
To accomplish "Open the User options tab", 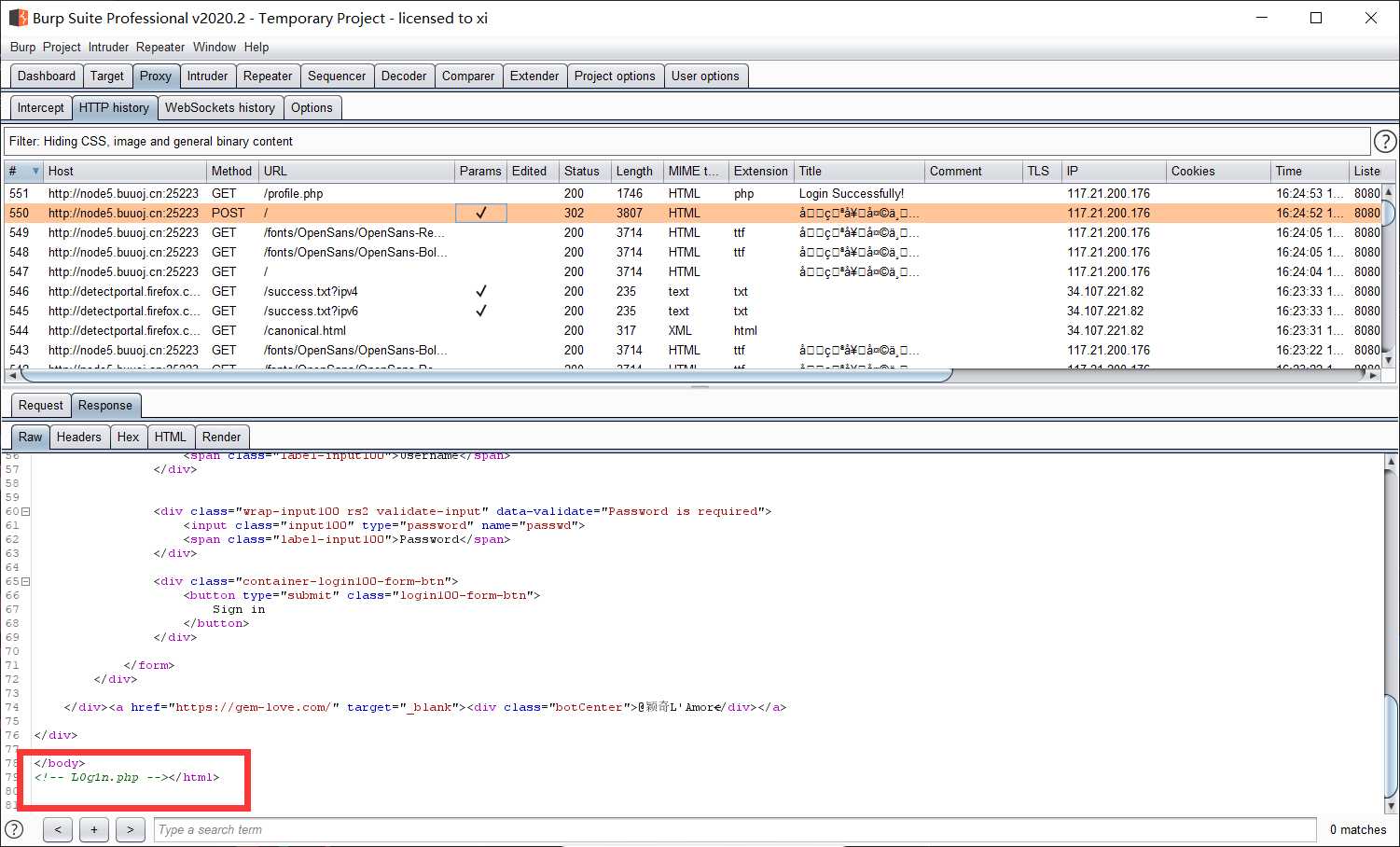I will (705, 76).
